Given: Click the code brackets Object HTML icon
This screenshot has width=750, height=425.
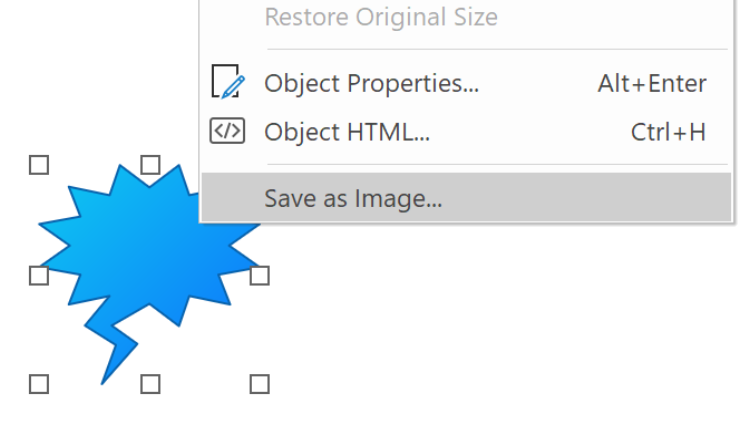Looking at the screenshot, I should click(227, 131).
